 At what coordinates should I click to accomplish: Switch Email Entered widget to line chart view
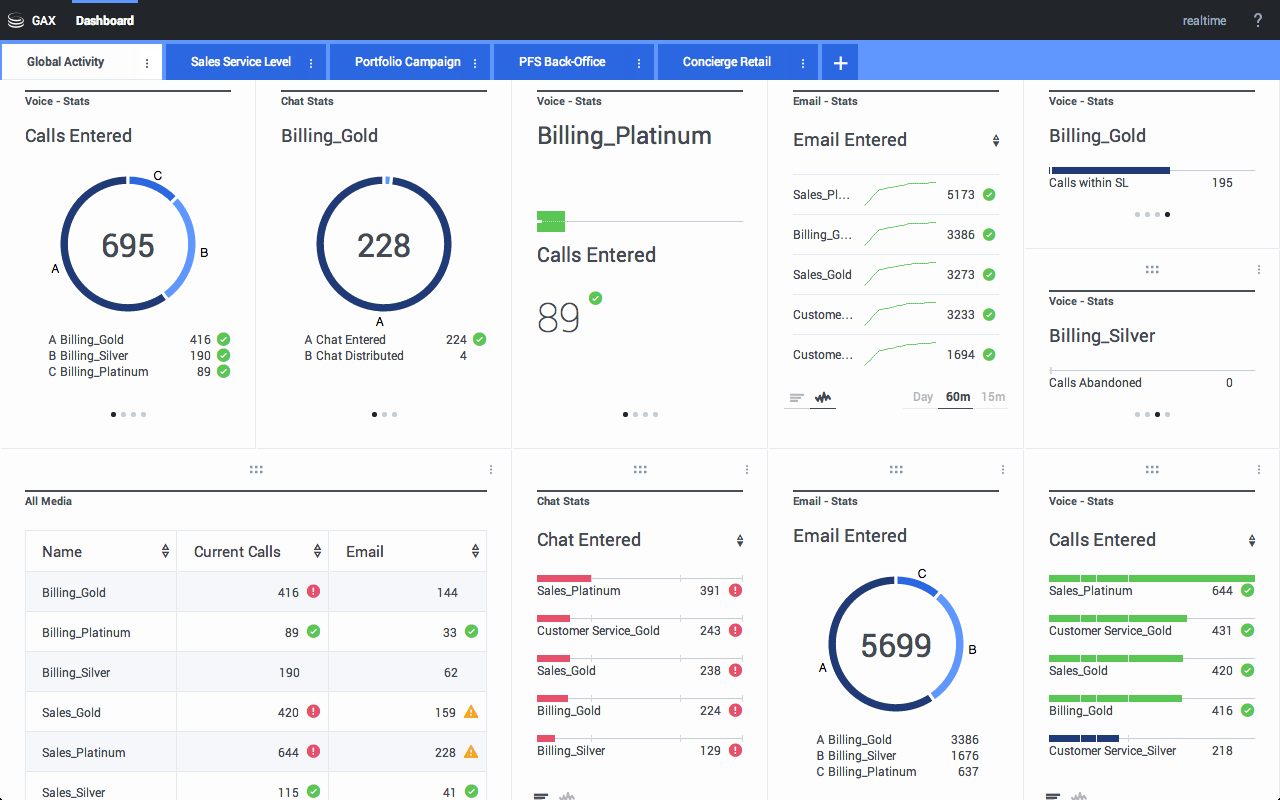[824, 397]
